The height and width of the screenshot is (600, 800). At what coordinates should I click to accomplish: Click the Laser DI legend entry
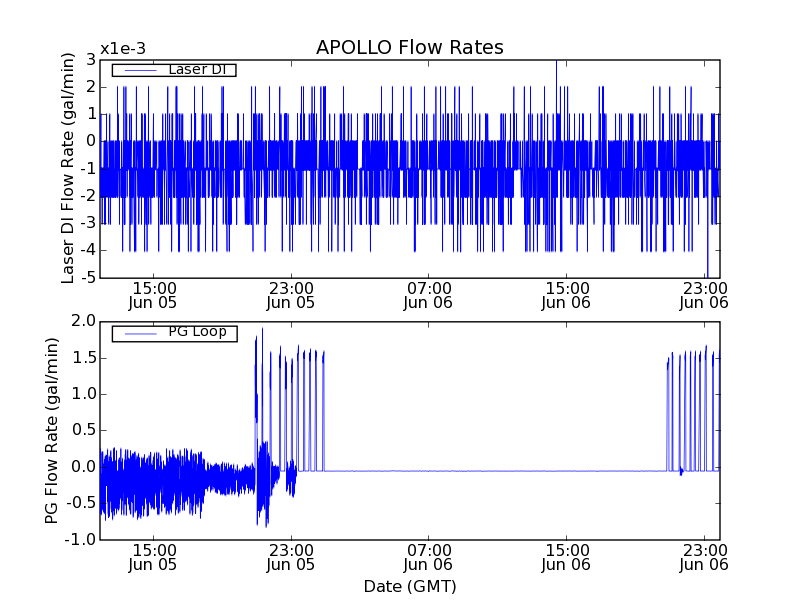(174, 69)
